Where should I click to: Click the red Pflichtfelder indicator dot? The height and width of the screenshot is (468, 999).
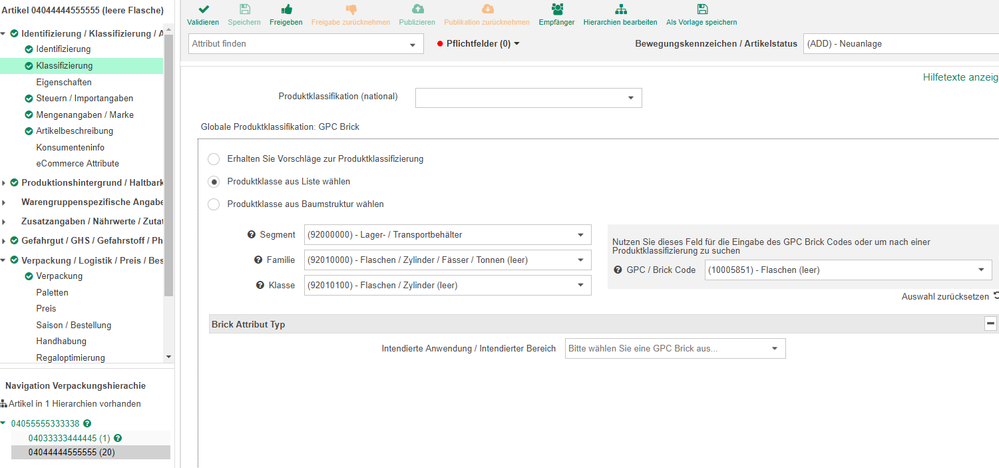[x=440, y=44]
